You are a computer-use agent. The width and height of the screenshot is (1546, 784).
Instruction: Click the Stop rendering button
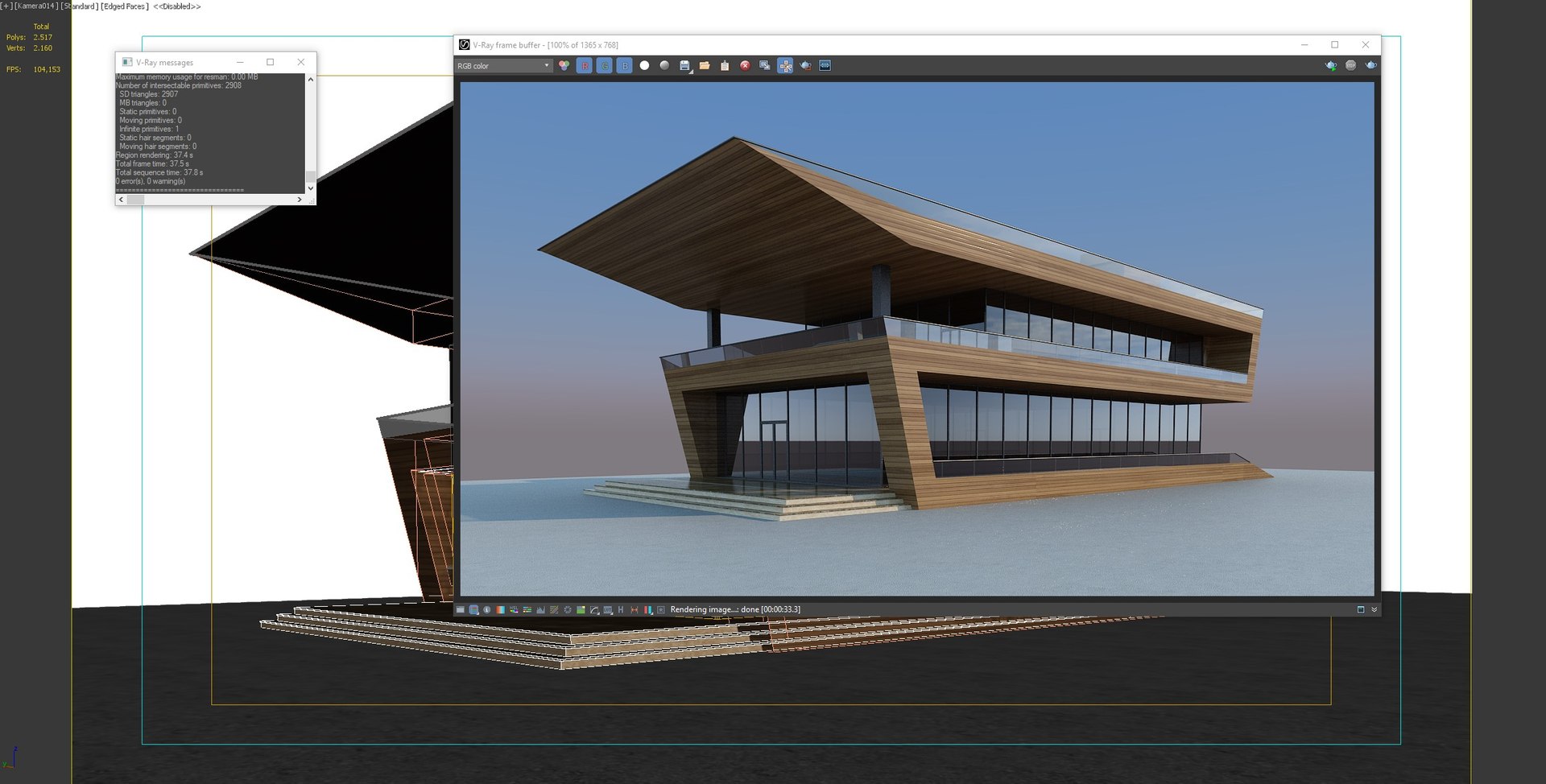pyautogui.click(x=1351, y=66)
